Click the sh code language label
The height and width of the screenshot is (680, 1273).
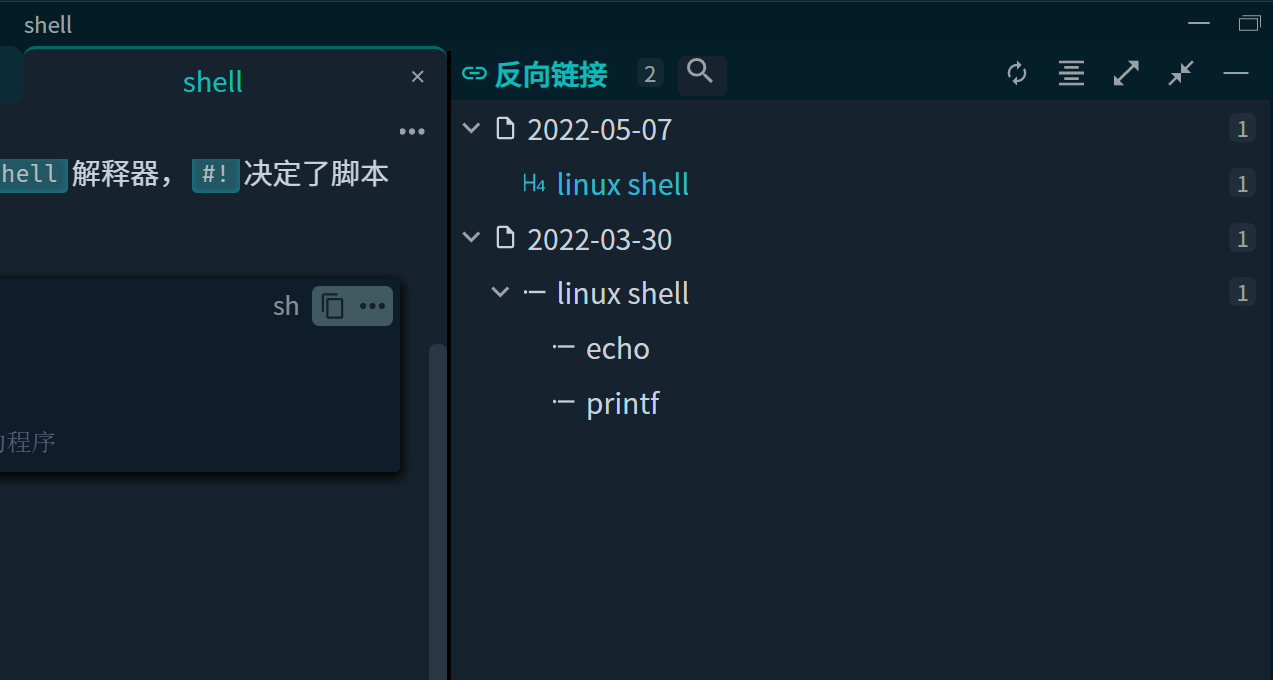pyautogui.click(x=286, y=306)
